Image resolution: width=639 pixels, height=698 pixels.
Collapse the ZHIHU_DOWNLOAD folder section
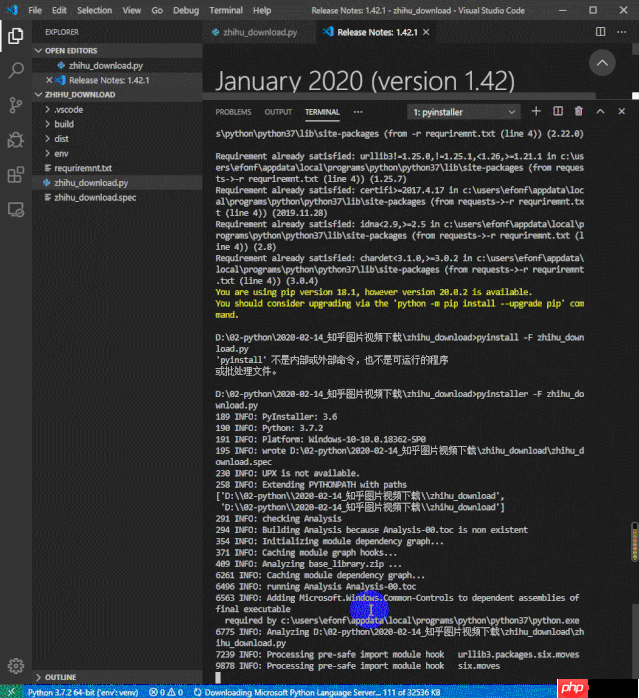(38, 94)
